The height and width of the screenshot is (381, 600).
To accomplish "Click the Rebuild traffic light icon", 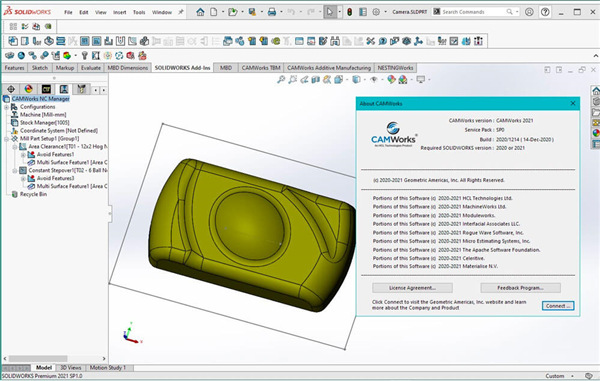I will pyautogui.click(x=349, y=12).
